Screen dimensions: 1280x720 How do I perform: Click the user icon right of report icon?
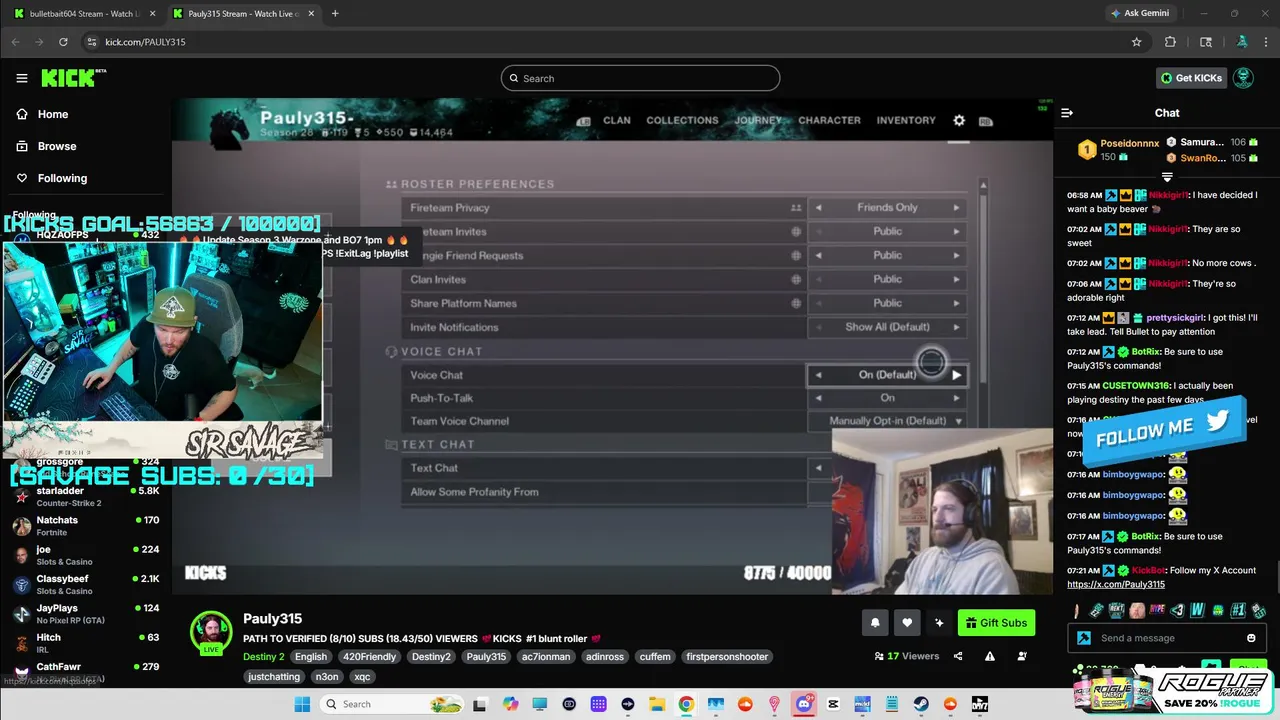tap(1022, 656)
